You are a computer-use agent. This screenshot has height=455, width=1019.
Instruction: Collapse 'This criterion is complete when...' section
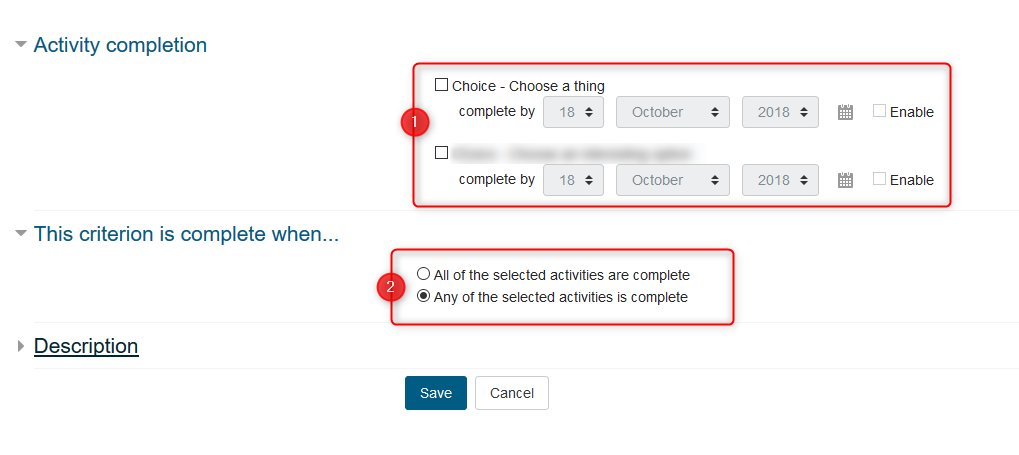click(x=21, y=234)
